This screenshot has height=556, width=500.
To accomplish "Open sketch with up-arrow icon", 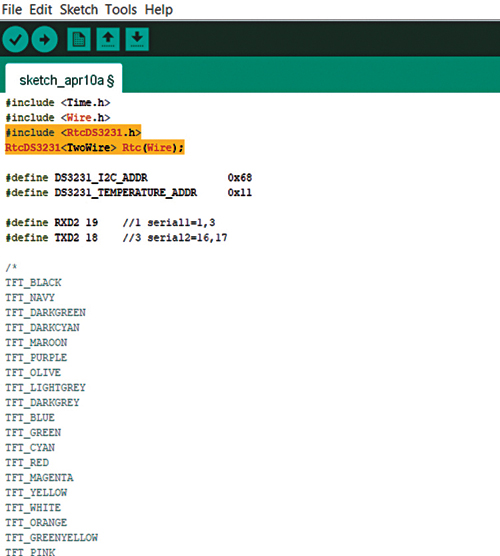I will click(108, 39).
